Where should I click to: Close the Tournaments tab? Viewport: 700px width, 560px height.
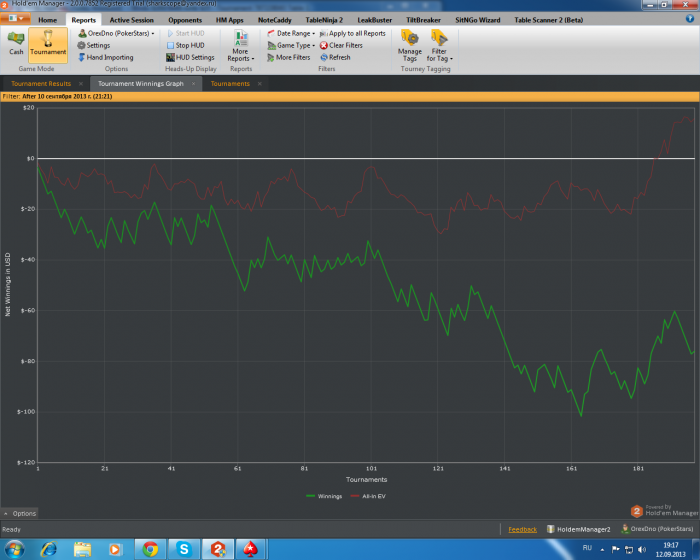[259, 84]
